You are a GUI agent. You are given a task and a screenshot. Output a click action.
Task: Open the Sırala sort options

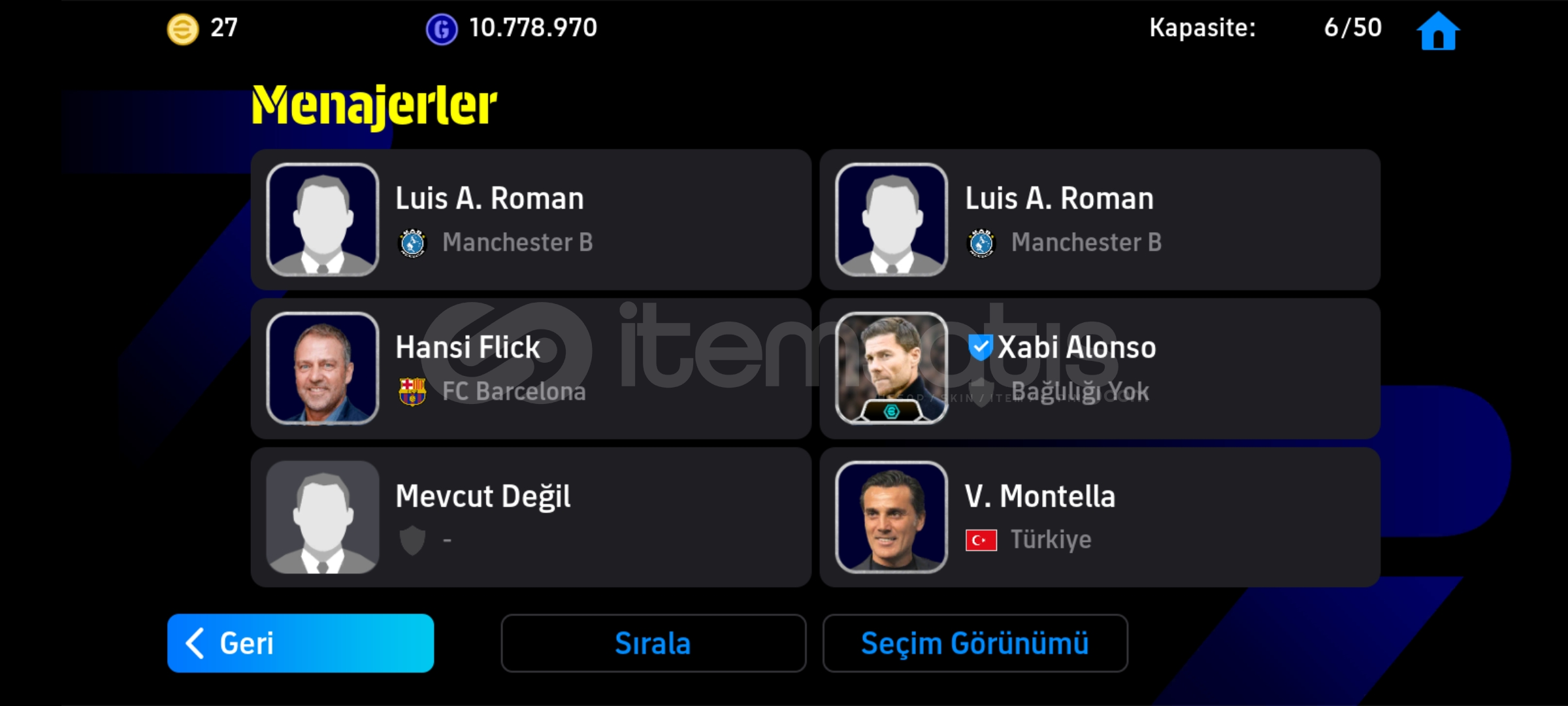[x=653, y=643]
